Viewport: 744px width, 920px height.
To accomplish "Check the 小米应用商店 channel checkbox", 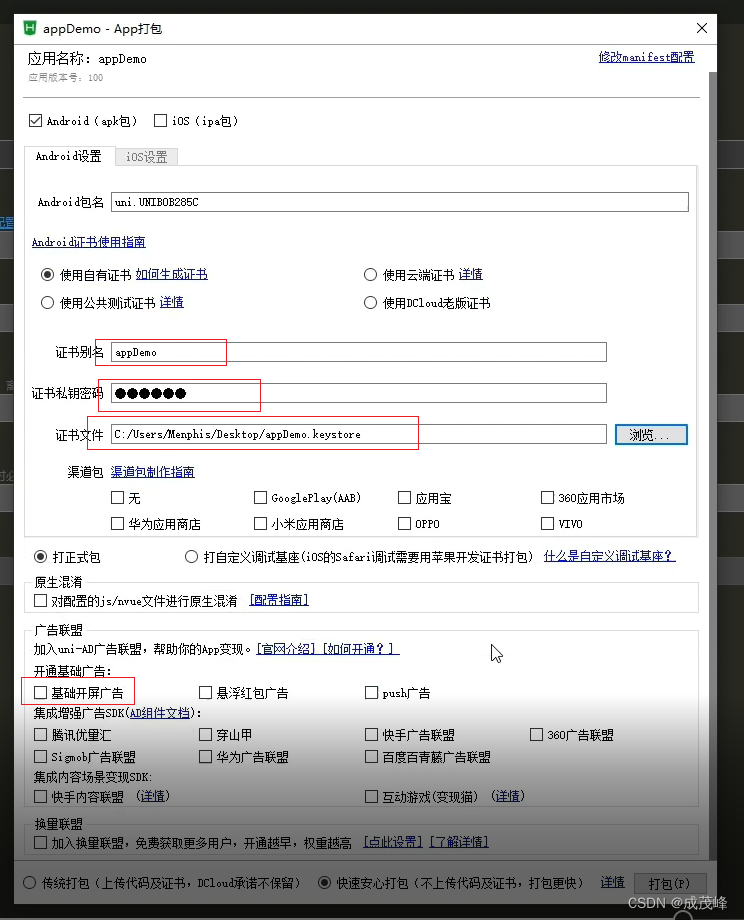I will (x=261, y=523).
